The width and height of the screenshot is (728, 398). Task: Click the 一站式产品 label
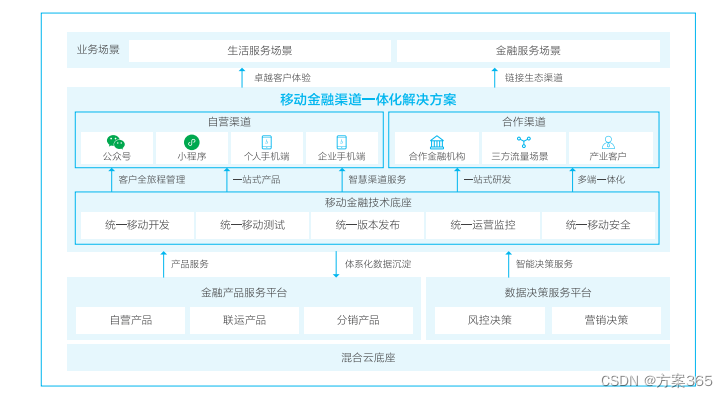(256, 180)
